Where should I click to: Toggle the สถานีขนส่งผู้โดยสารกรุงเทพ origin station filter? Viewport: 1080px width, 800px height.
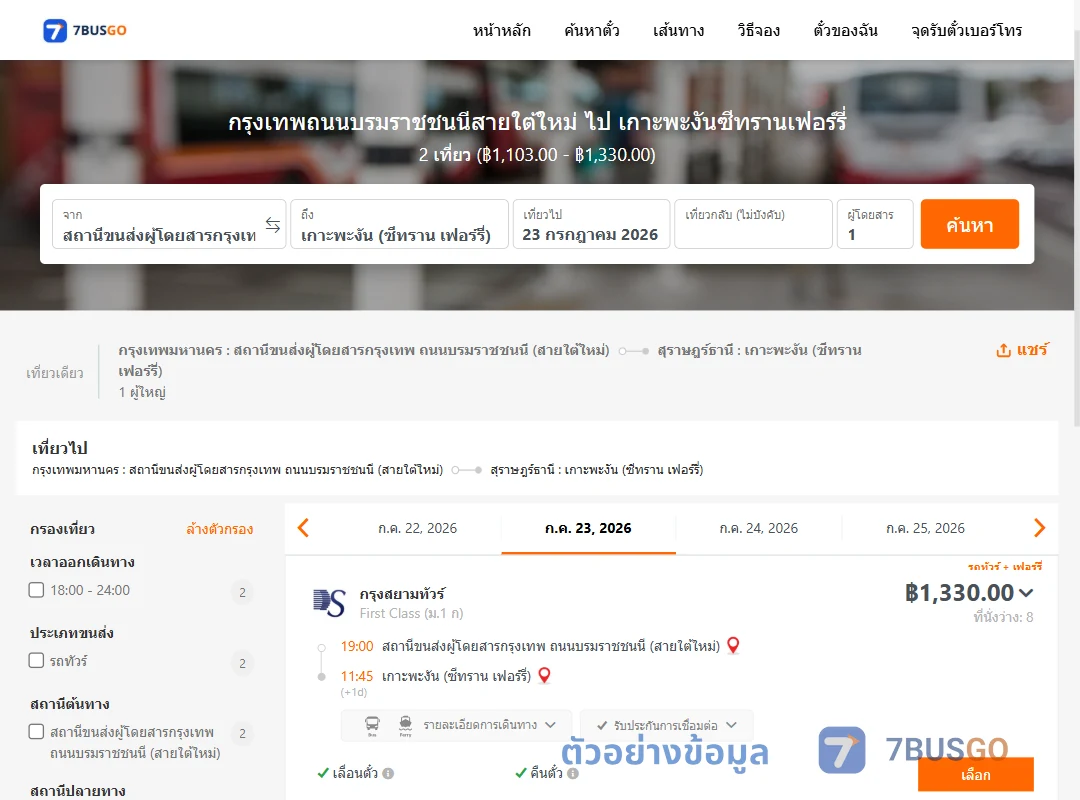click(37, 732)
